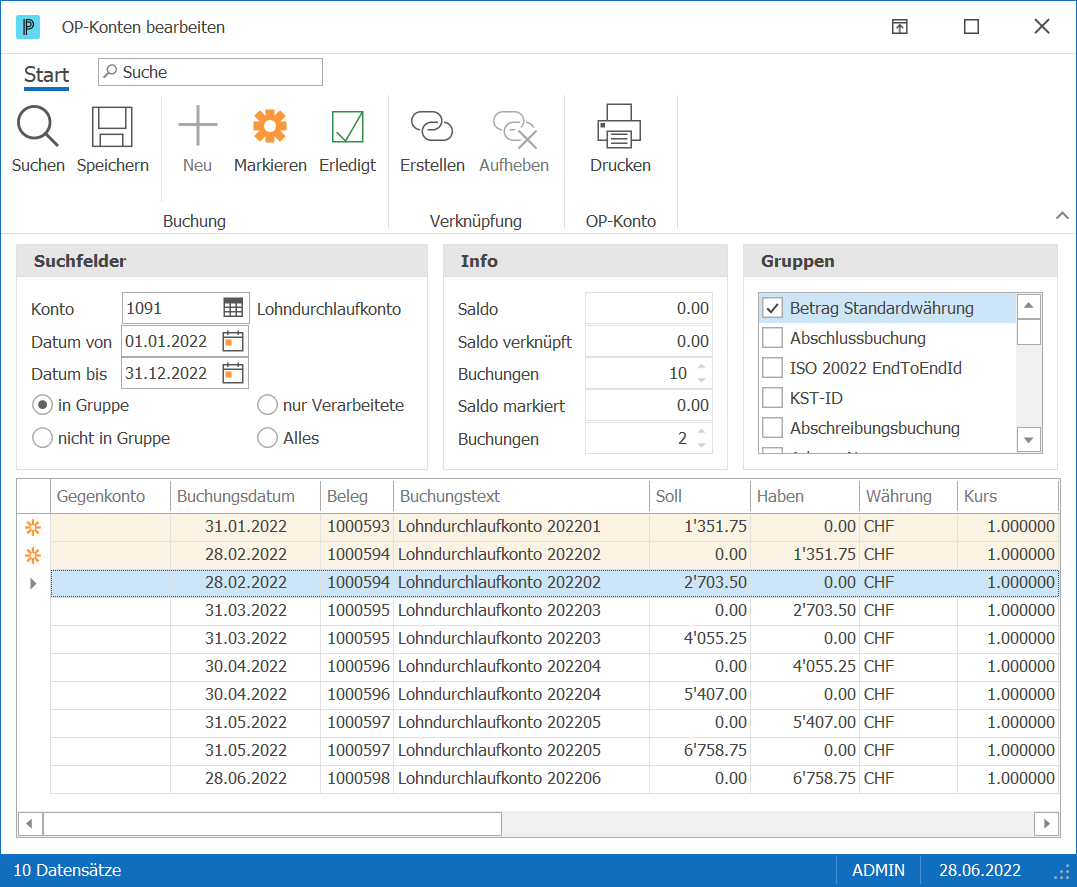Sort by the Buchungsdatum column header
Image resolution: width=1077 pixels, height=887 pixels.
coord(245,496)
